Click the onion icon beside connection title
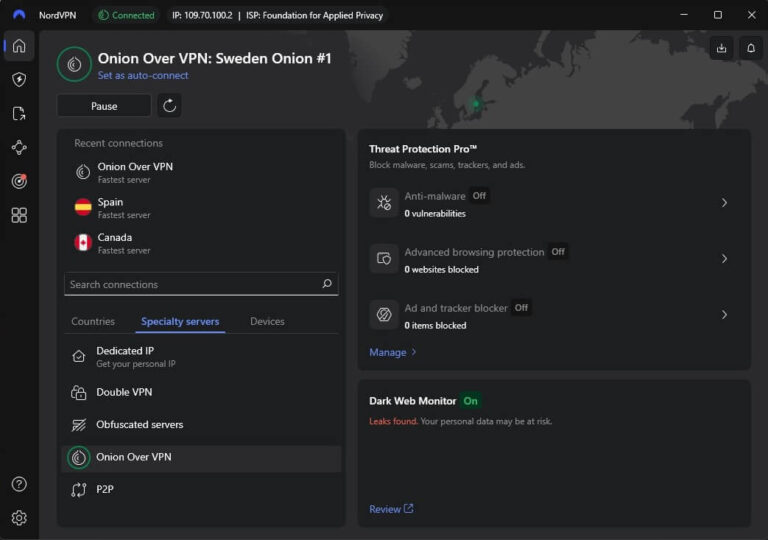This screenshot has height=540, width=768. tap(74, 64)
